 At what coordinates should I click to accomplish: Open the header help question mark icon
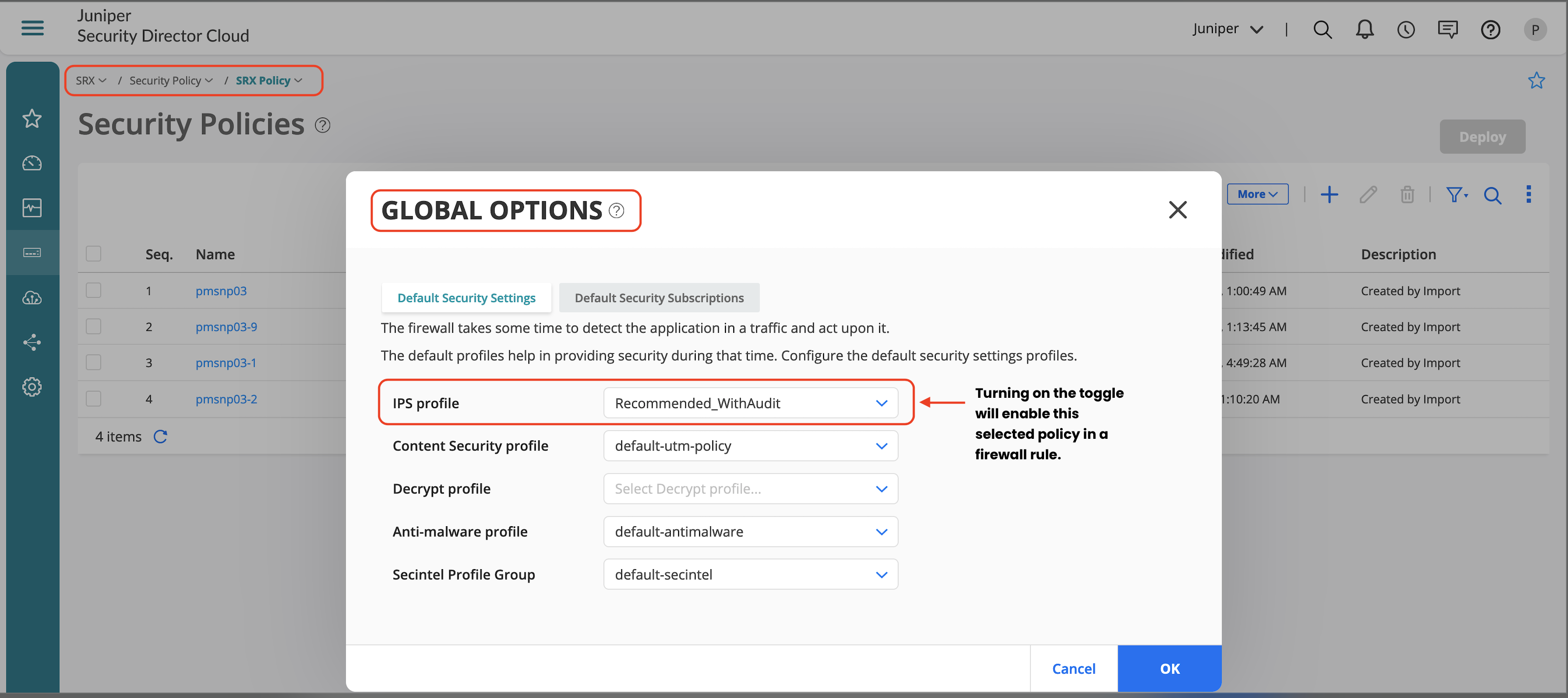[1490, 29]
